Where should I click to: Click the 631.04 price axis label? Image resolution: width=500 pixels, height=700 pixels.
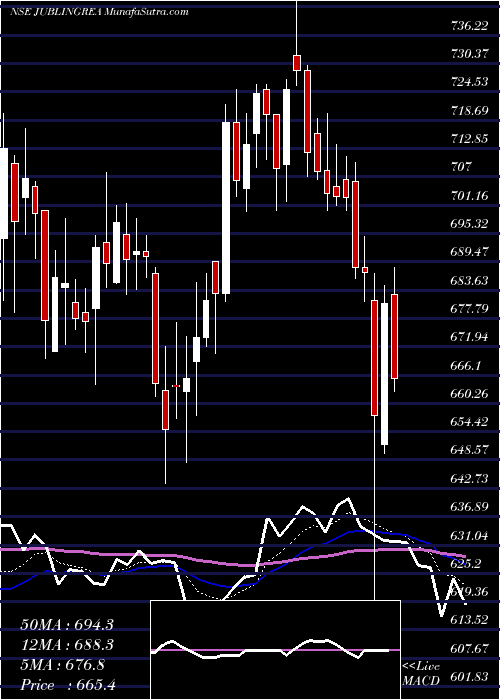click(x=469, y=535)
